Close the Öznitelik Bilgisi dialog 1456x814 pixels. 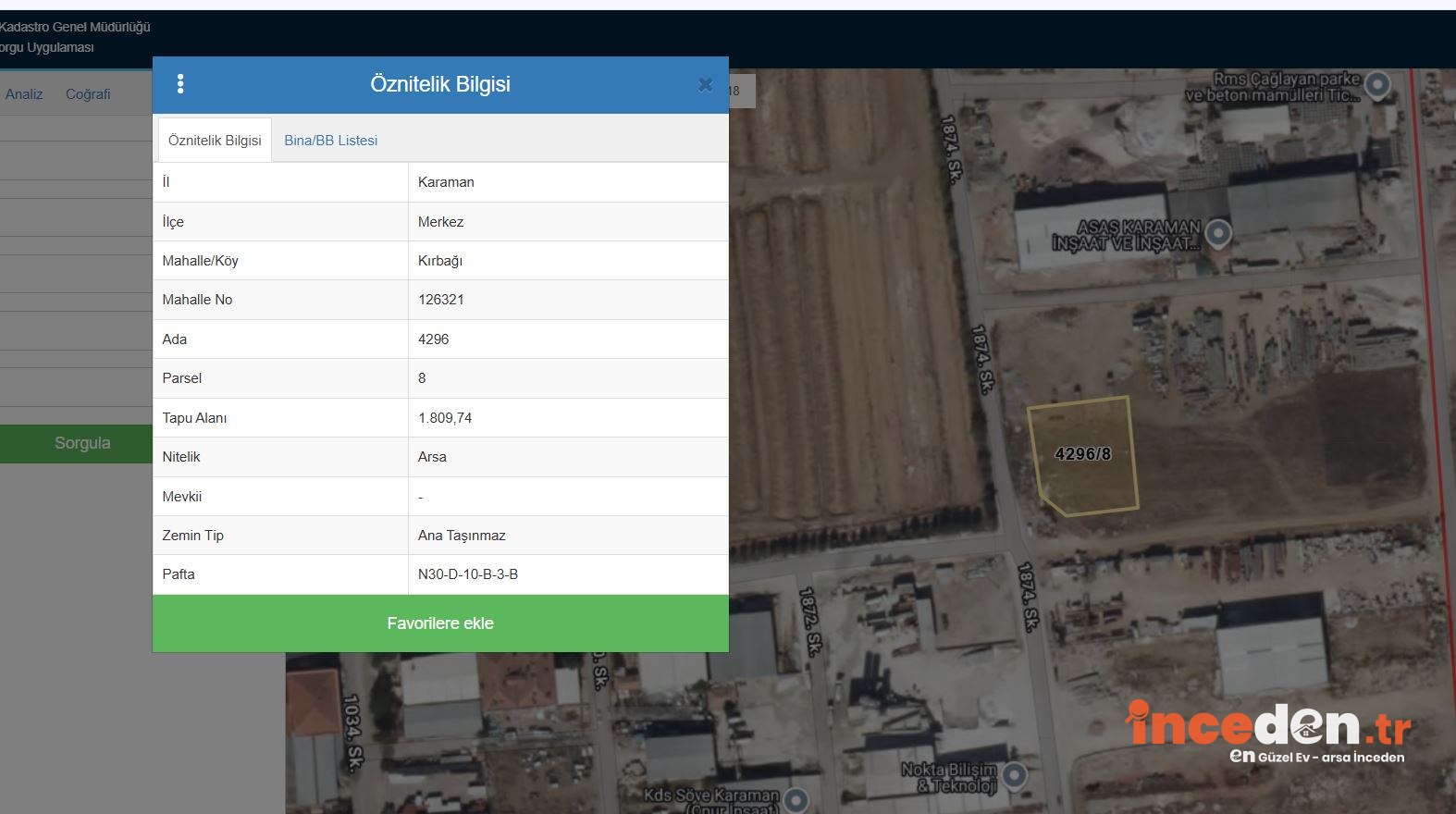tap(705, 85)
